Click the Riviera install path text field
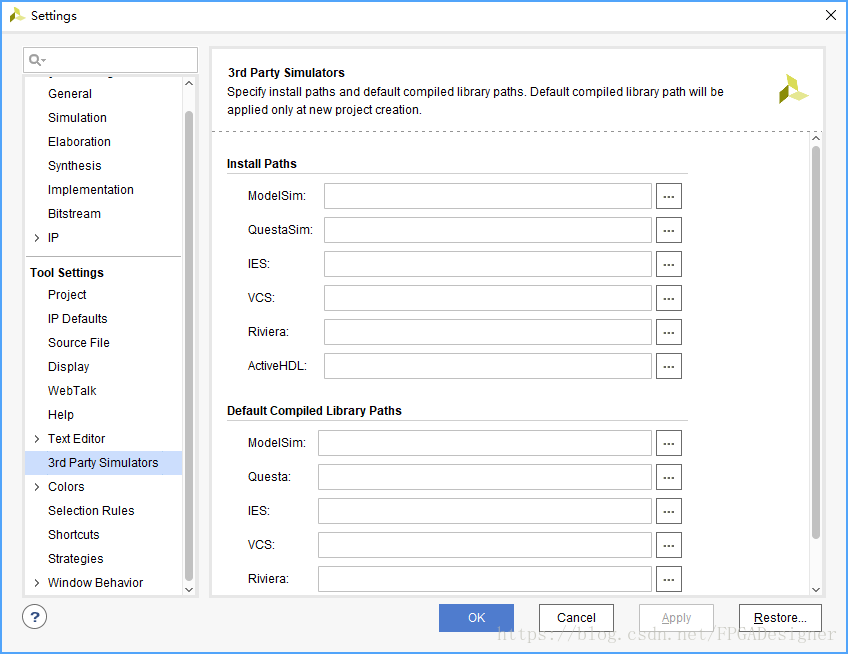 (488, 332)
